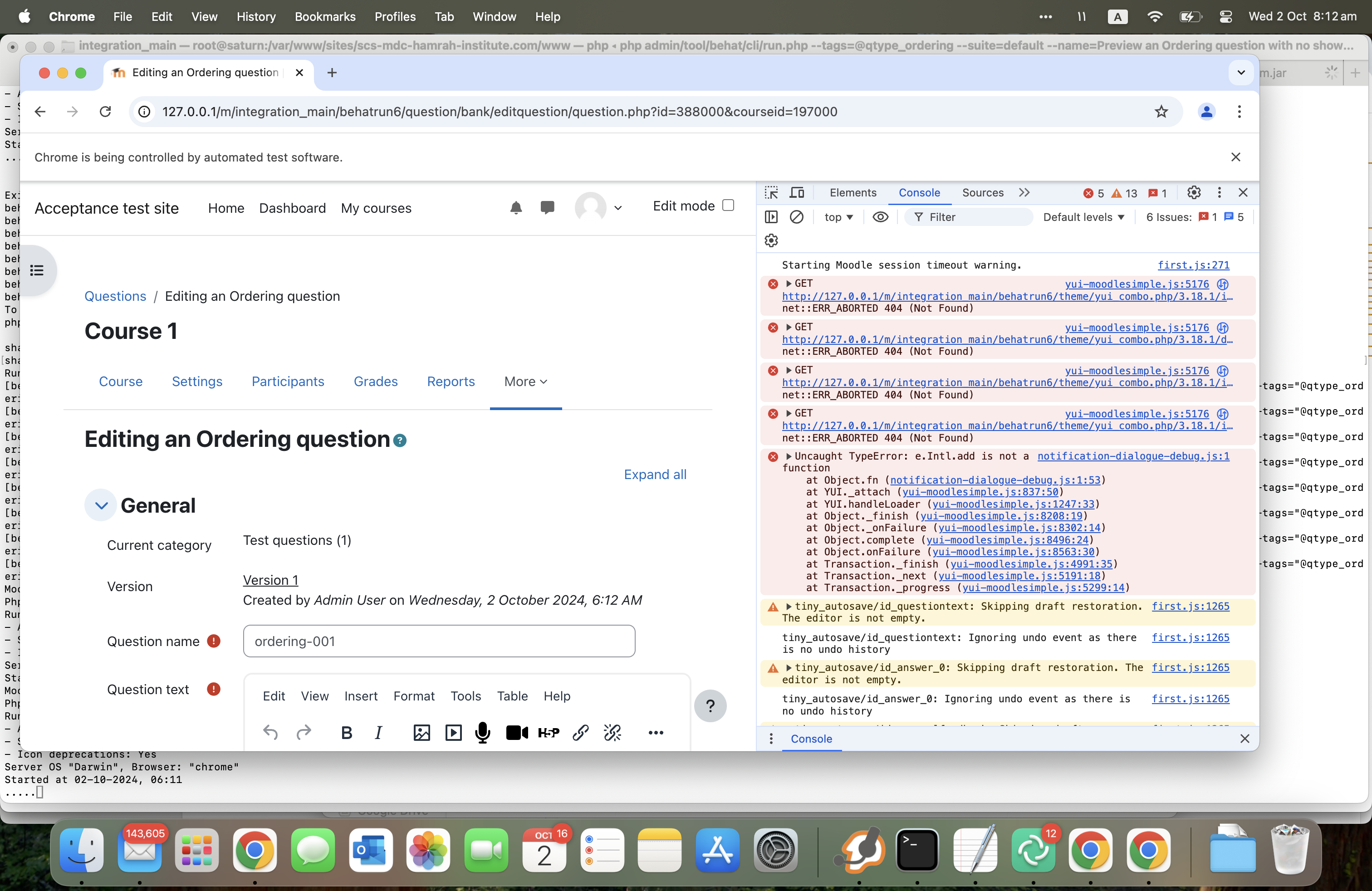Open the messaging drawer speech bubble icon

click(547, 208)
